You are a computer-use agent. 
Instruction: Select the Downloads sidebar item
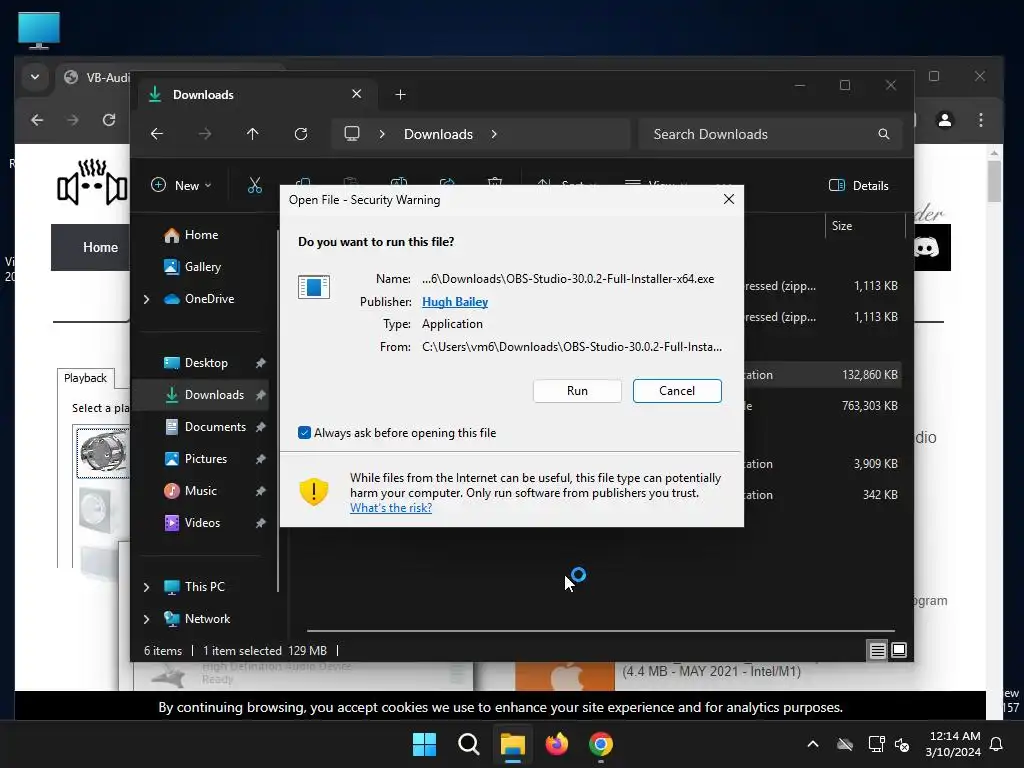[x=202, y=394]
